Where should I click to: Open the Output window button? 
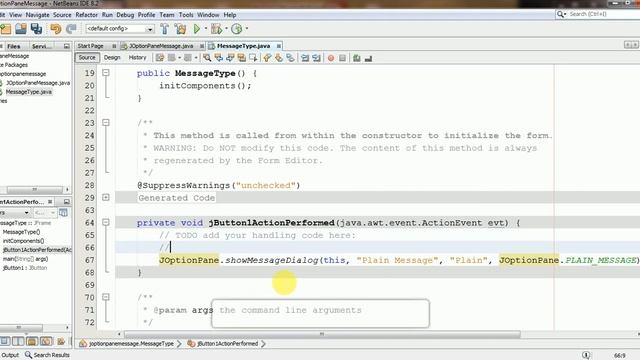10,355
